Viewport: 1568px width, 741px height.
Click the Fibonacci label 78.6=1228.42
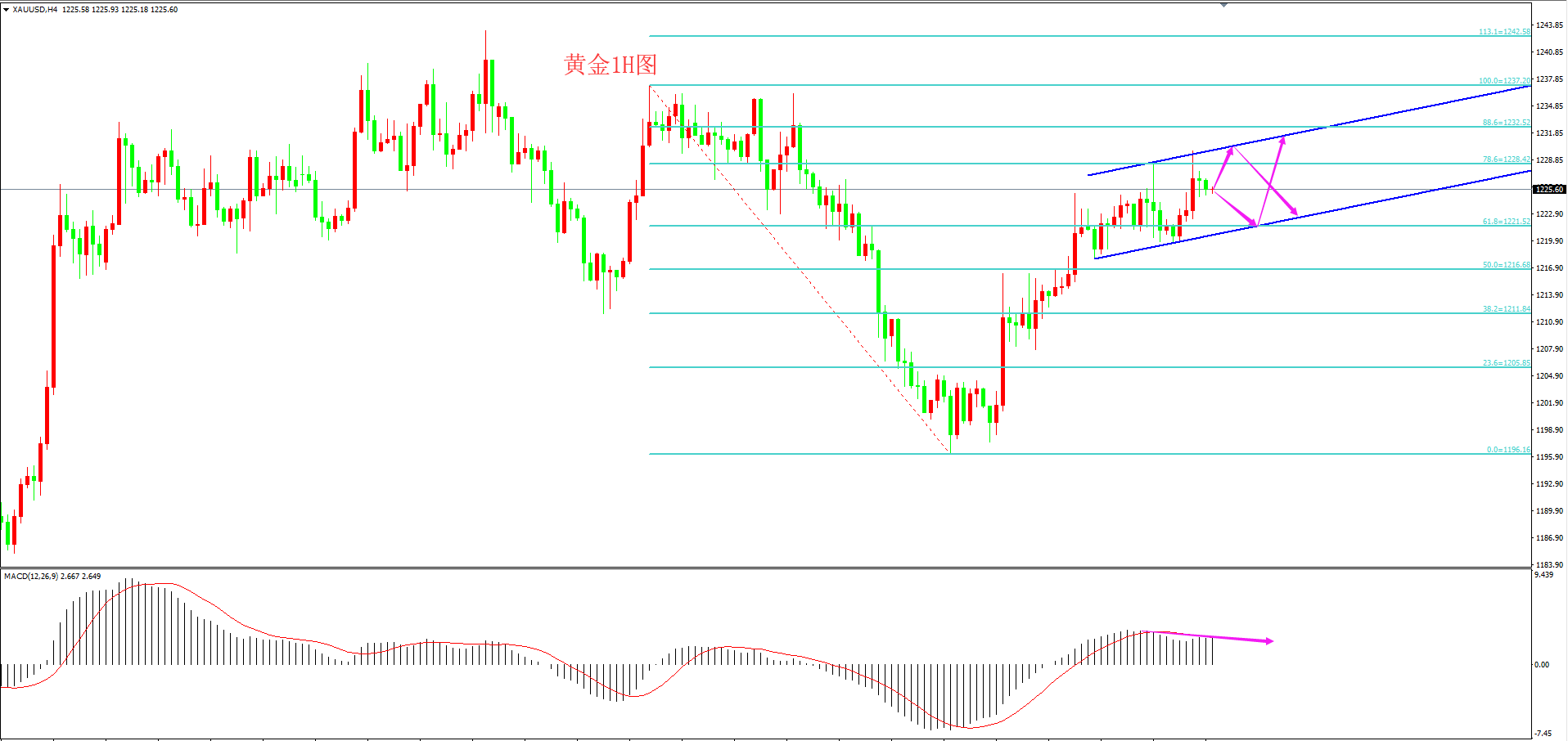1506,159
